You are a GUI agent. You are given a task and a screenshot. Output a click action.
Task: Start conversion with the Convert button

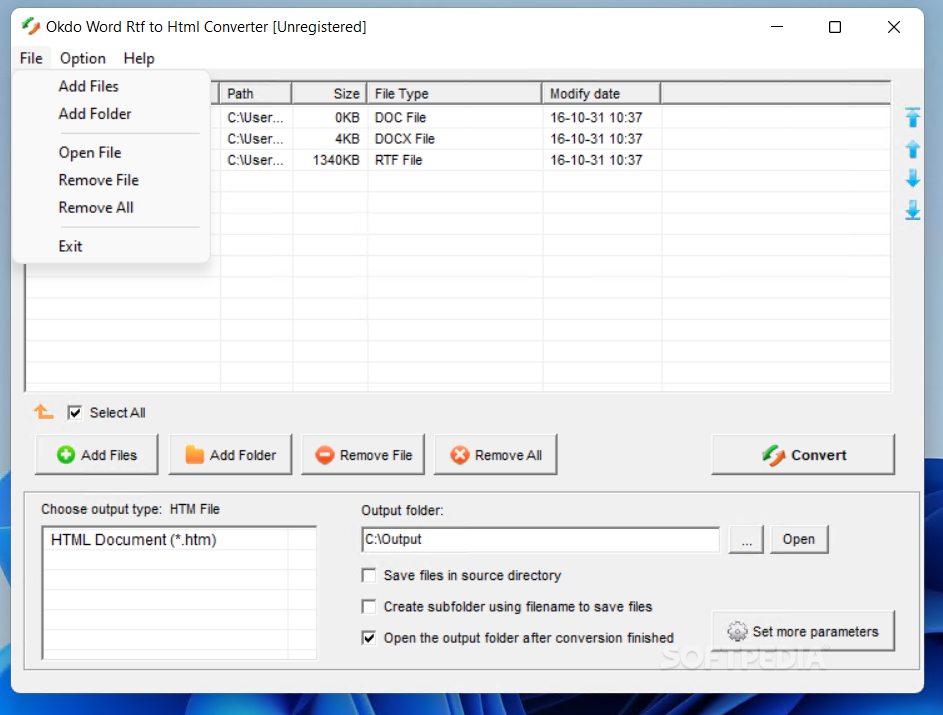tap(803, 455)
